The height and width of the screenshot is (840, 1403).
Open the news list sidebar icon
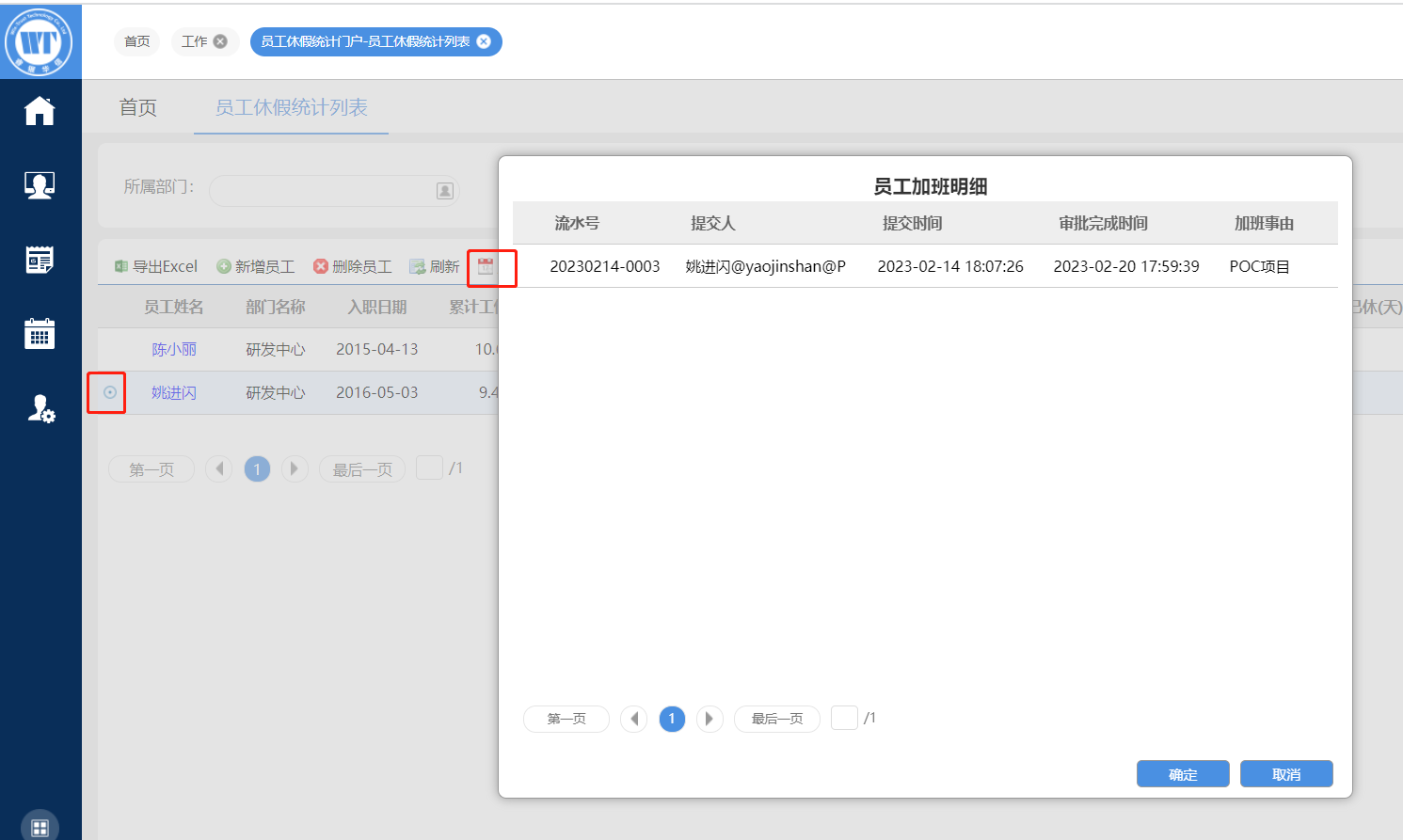(40, 260)
